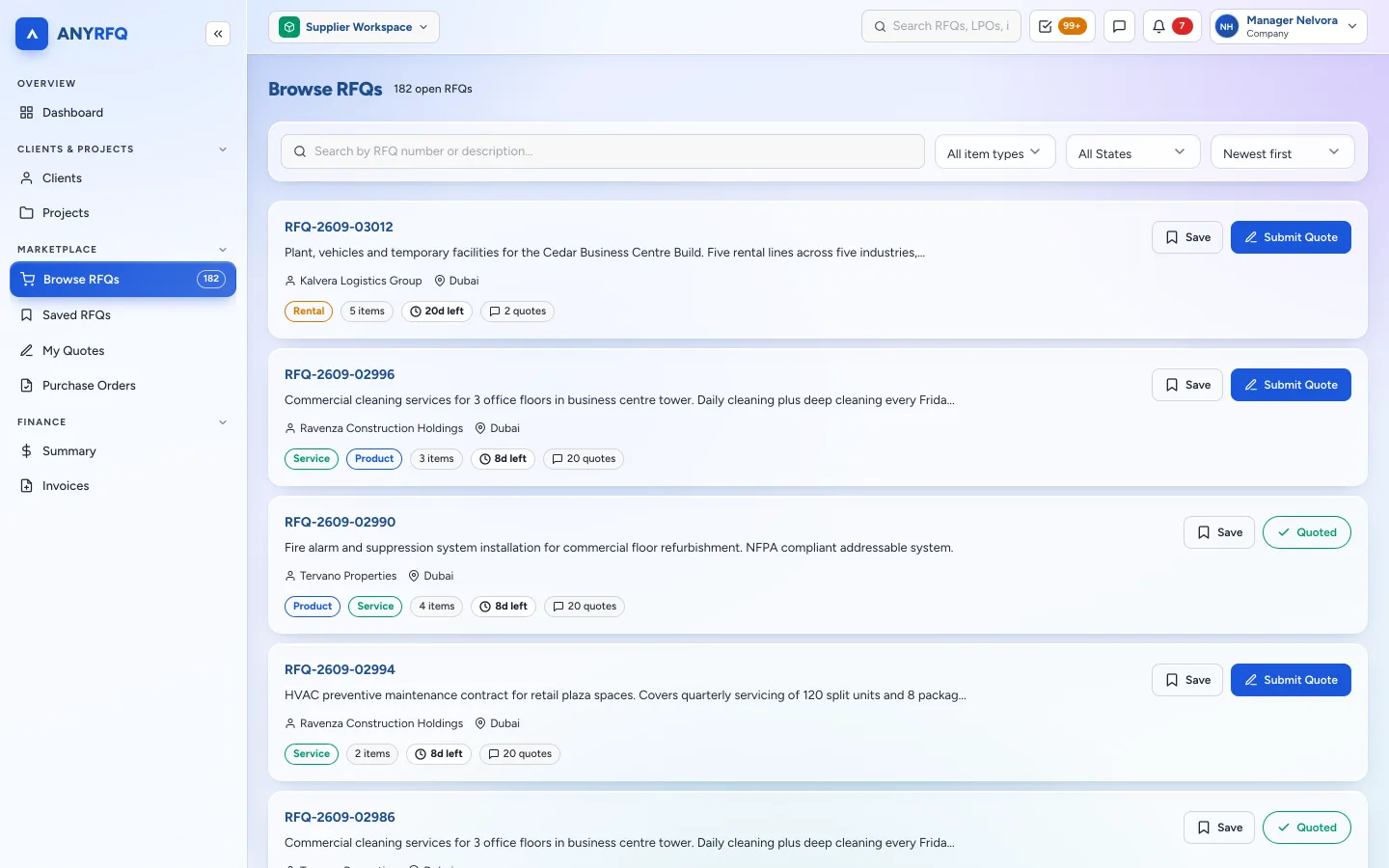Open the Manager Nelvora account menu
1389x868 pixels.
1289,27
